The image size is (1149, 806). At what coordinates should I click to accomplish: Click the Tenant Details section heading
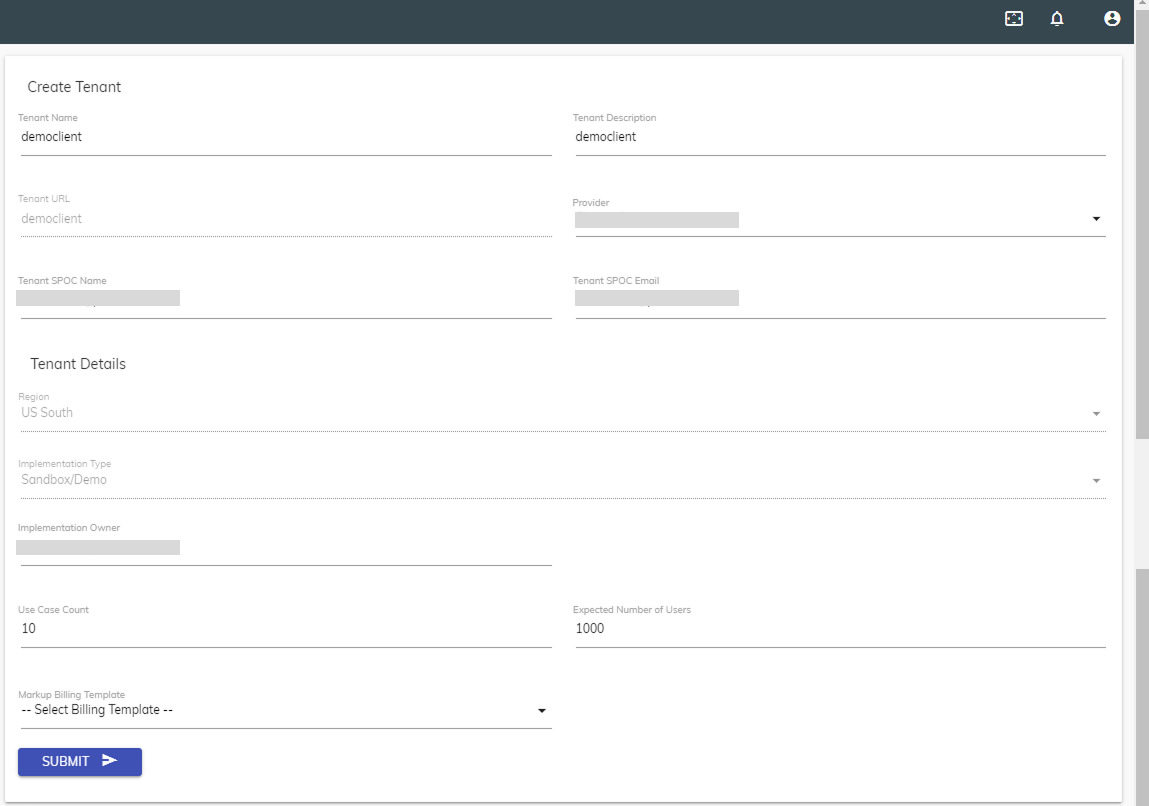click(78, 364)
